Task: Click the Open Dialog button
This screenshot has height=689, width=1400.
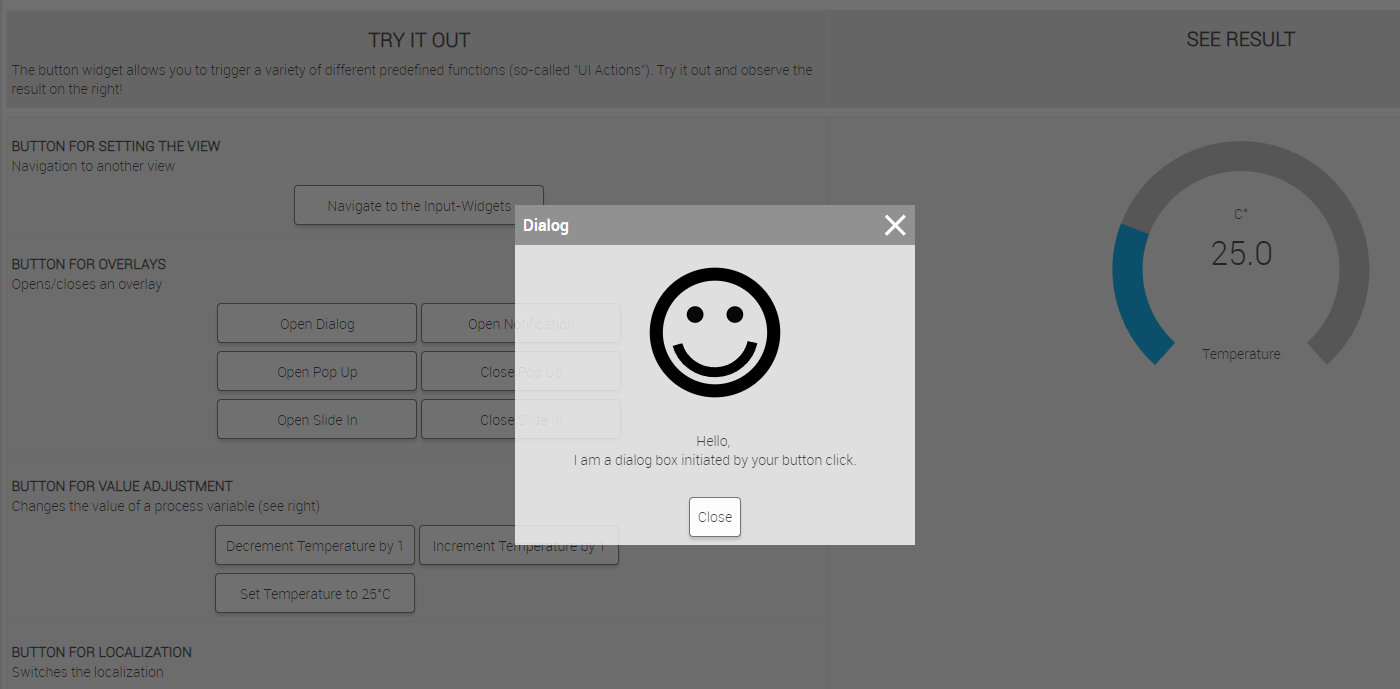Action: [x=317, y=323]
